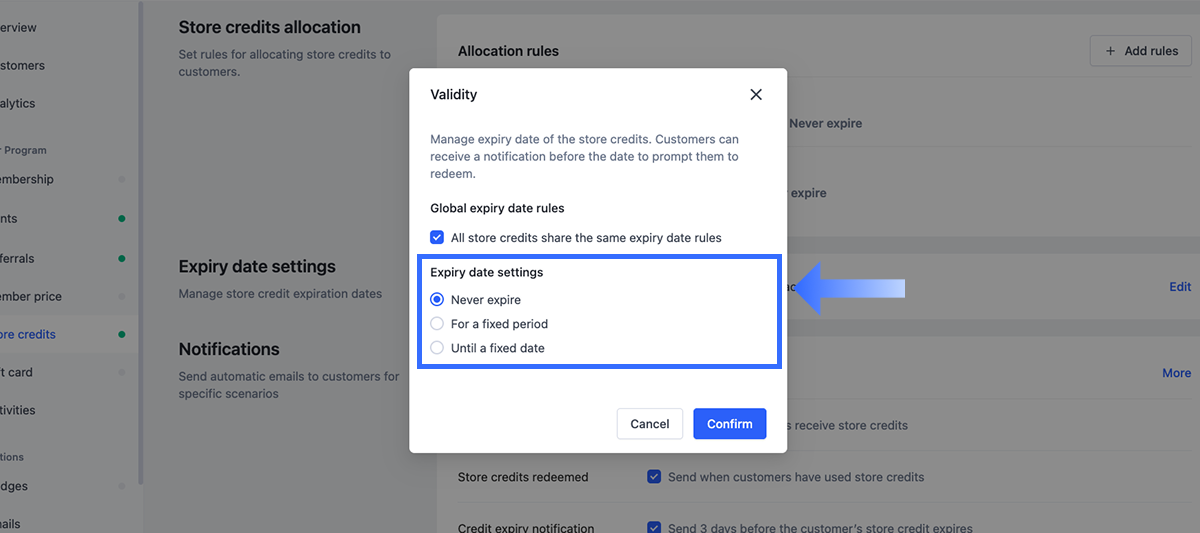The width and height of the screenshot is (1200, 533).
Task: Open Membership in the sidebar
Action: 27,179
